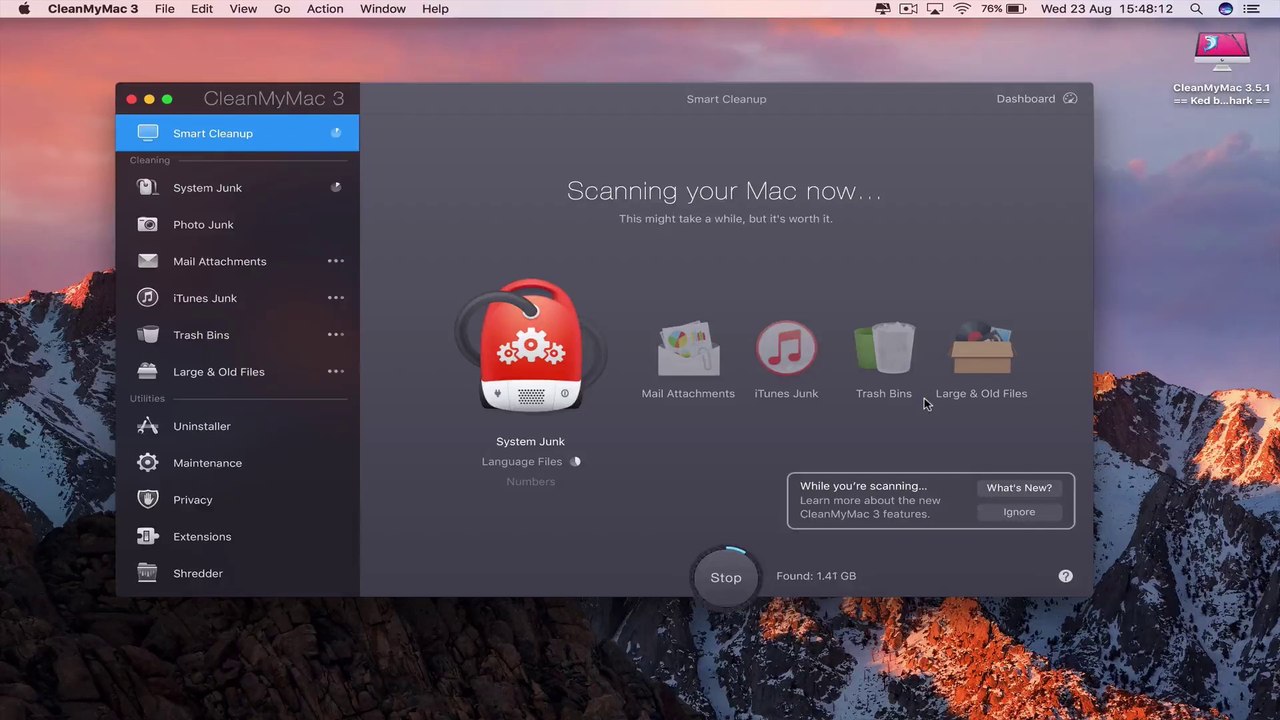Click the 'While you're scanning…' tip text
This screenshot has width=1280, height=720.
pos(863,486)
